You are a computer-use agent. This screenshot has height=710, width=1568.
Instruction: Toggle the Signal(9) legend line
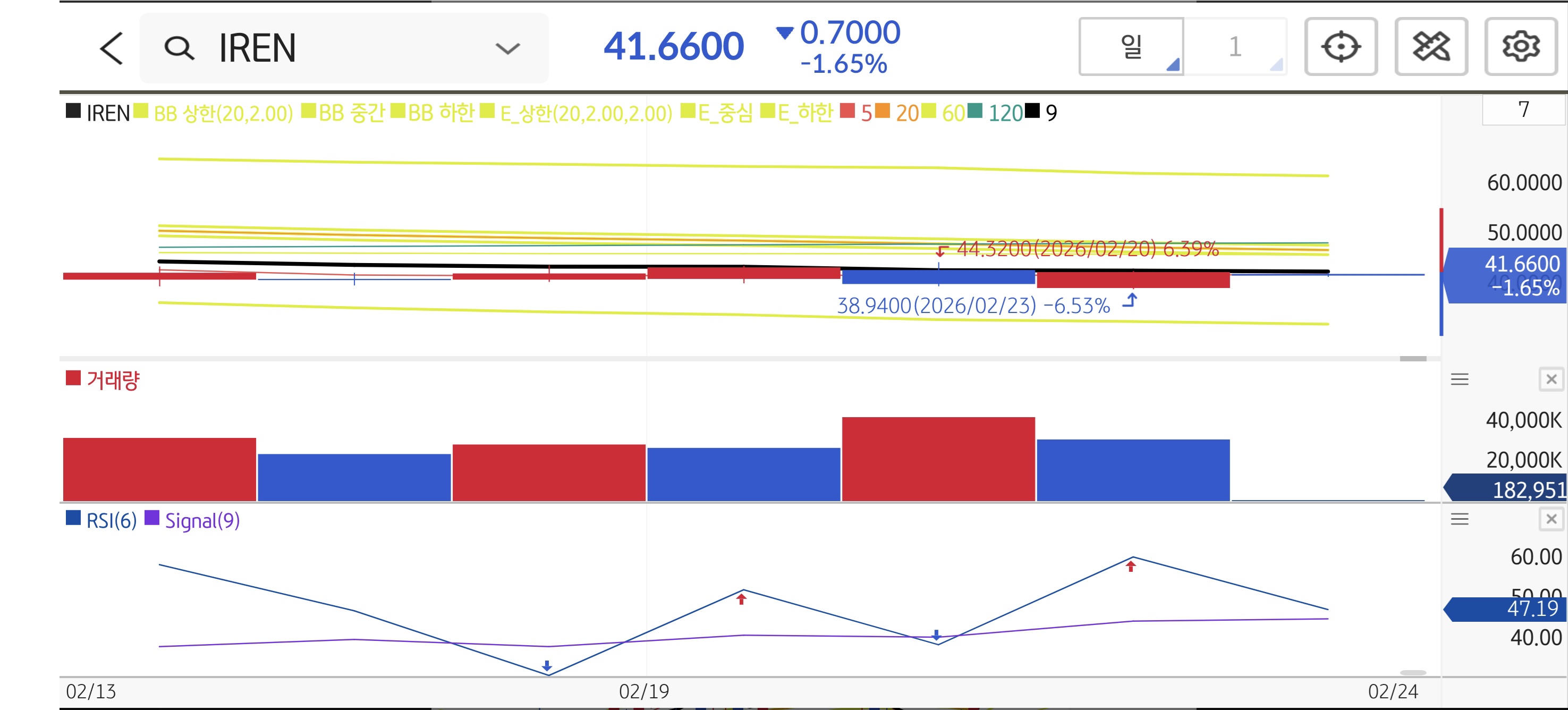(201, 521)
